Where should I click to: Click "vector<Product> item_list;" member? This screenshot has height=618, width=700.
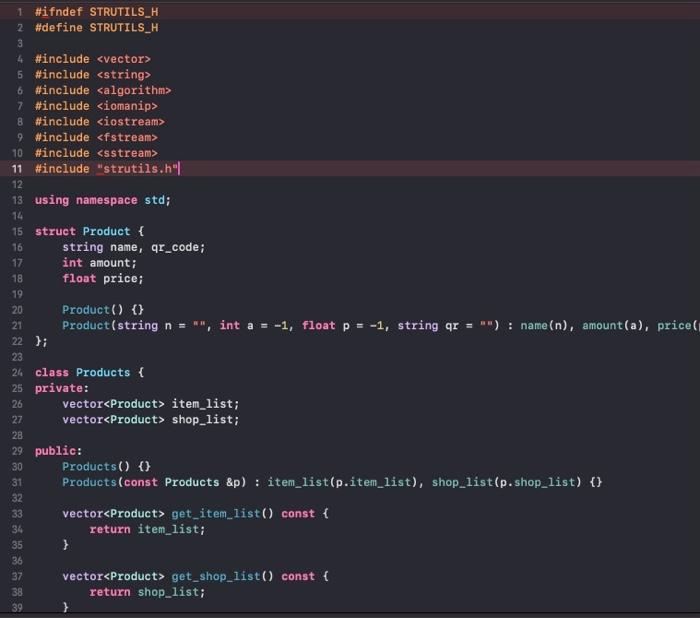pyautogui.click(x=151, y=404)
